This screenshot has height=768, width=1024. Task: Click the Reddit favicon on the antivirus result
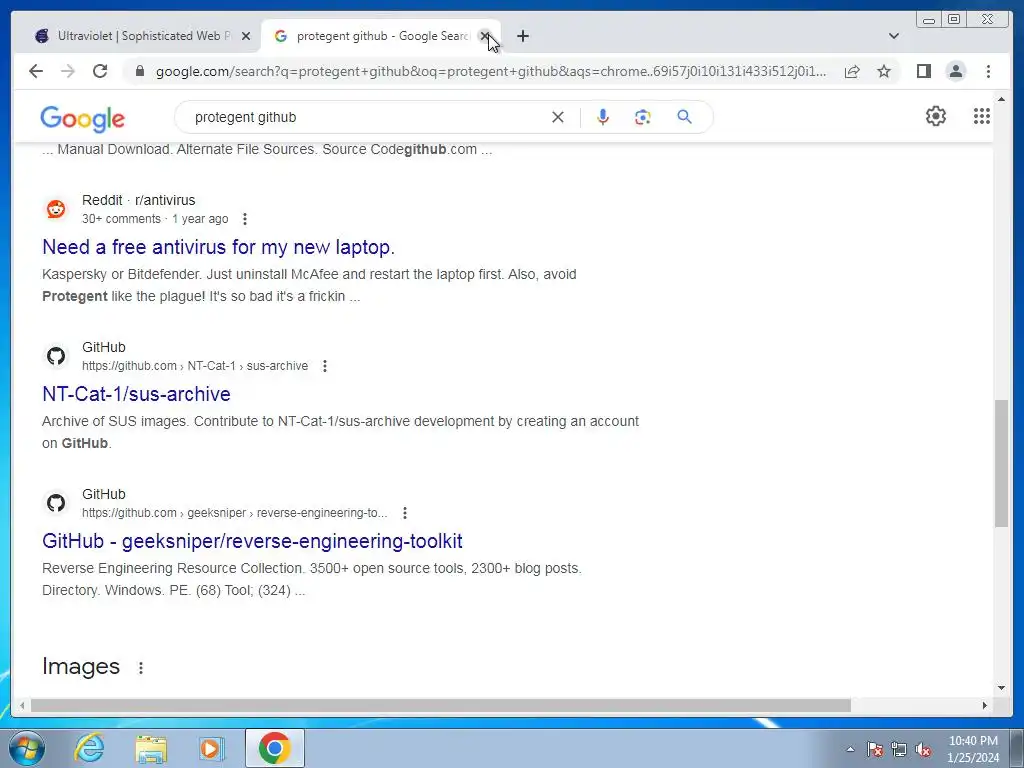pos(56,209)
